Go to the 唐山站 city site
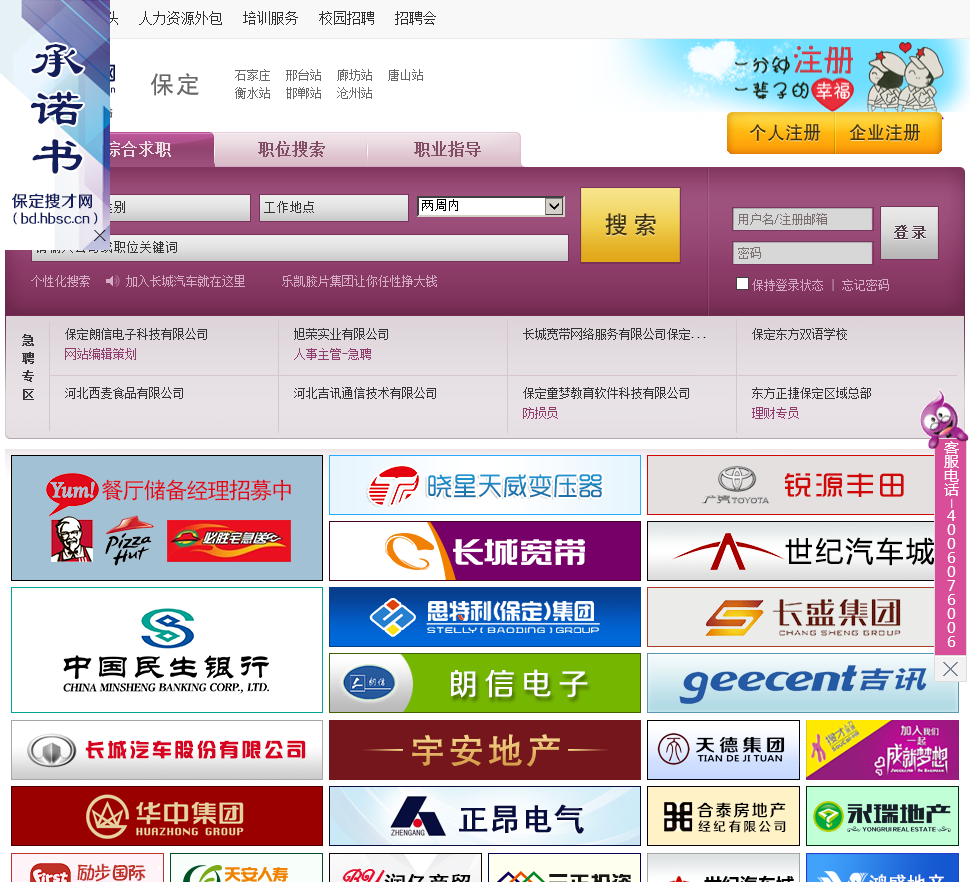The image size is (970, 882). click(405, 75)
